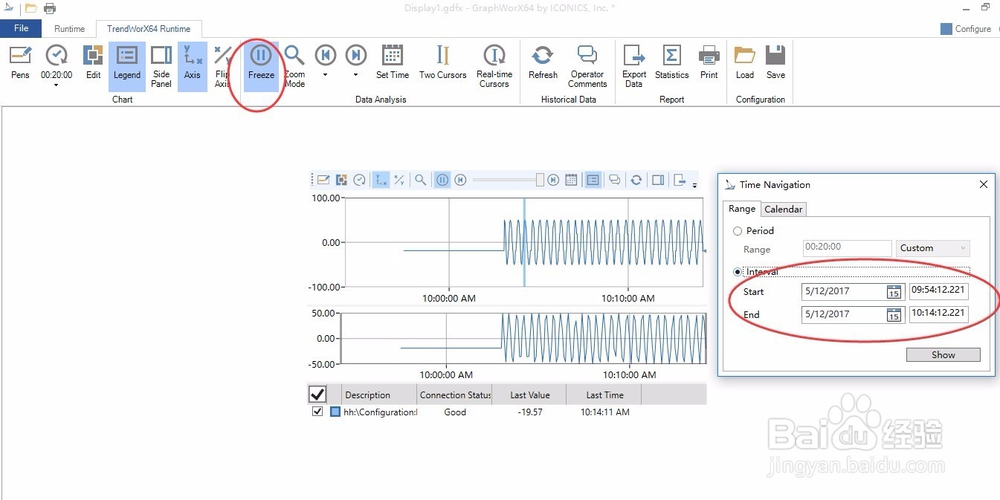Click magnifier zoom icon in chart toolbar
1000x500 pixels.
[420, 180]
